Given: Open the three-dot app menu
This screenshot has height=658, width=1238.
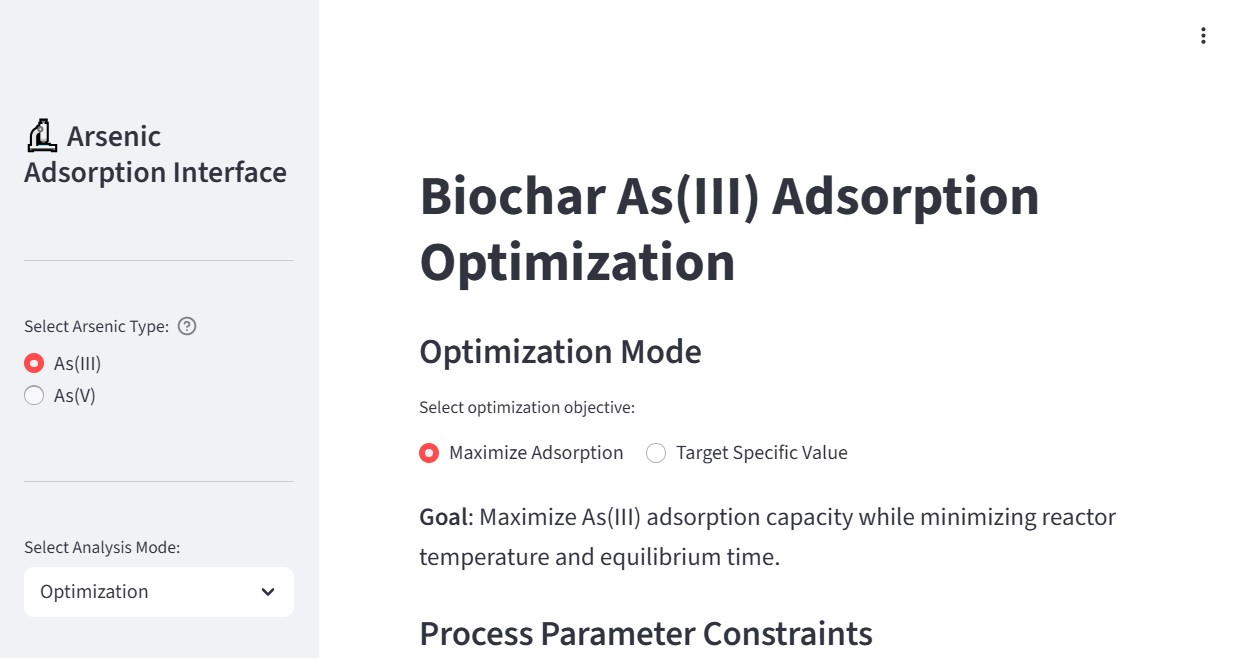Looking at the screenshot, I should click(1203, 36).
